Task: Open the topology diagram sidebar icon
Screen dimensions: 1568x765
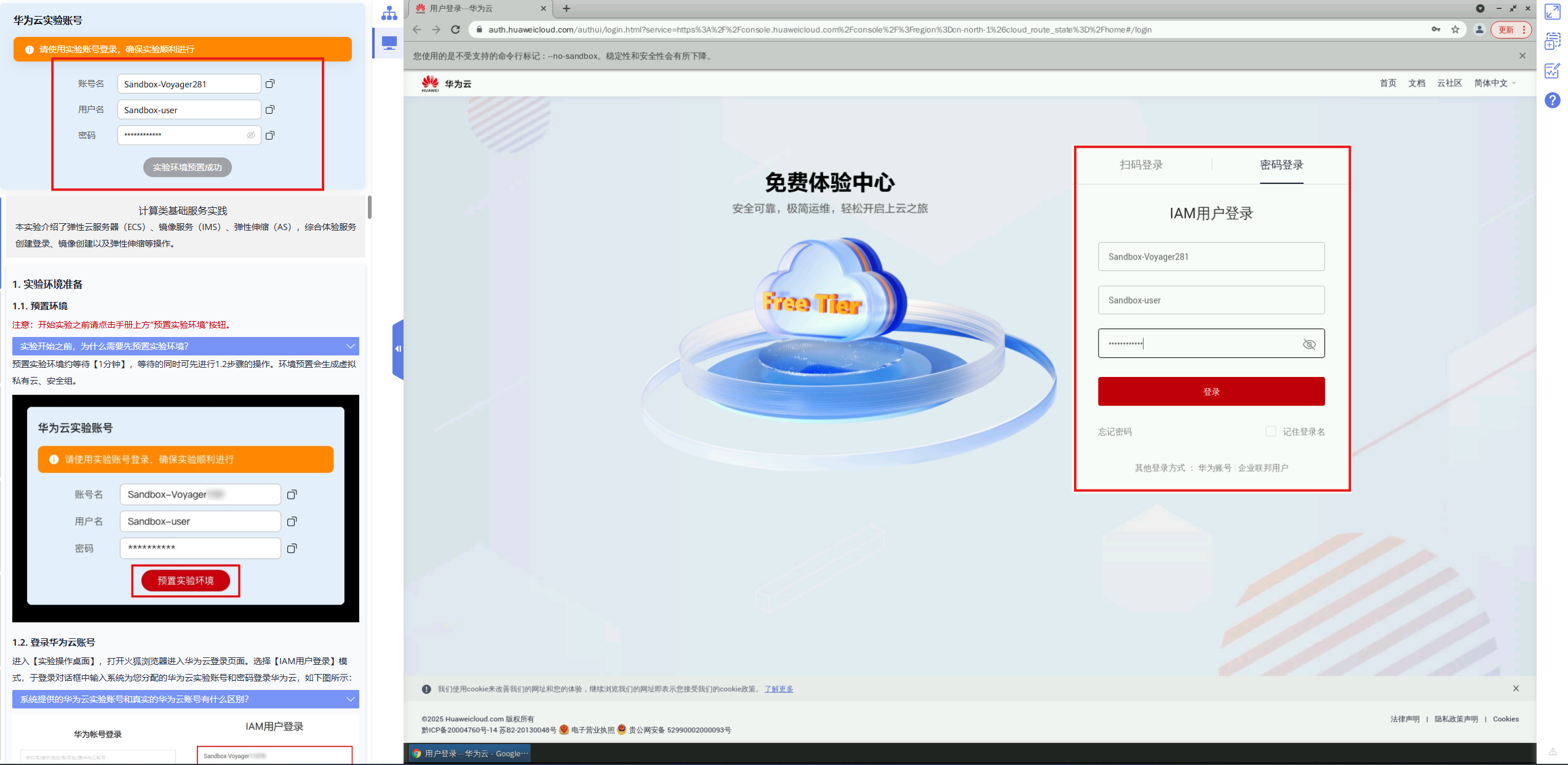Action: (389, 13)
